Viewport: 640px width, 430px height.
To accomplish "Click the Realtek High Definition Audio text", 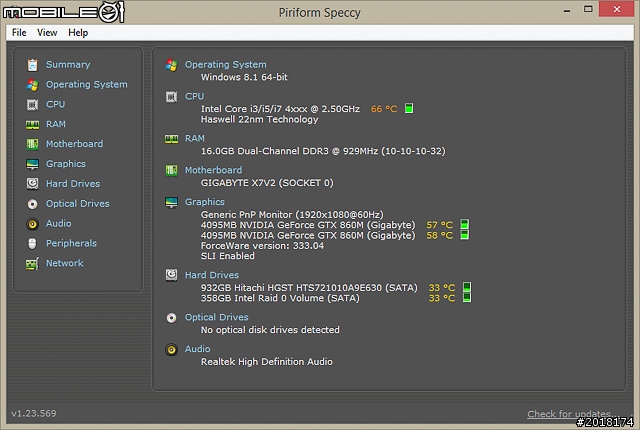I will point(267,362).
